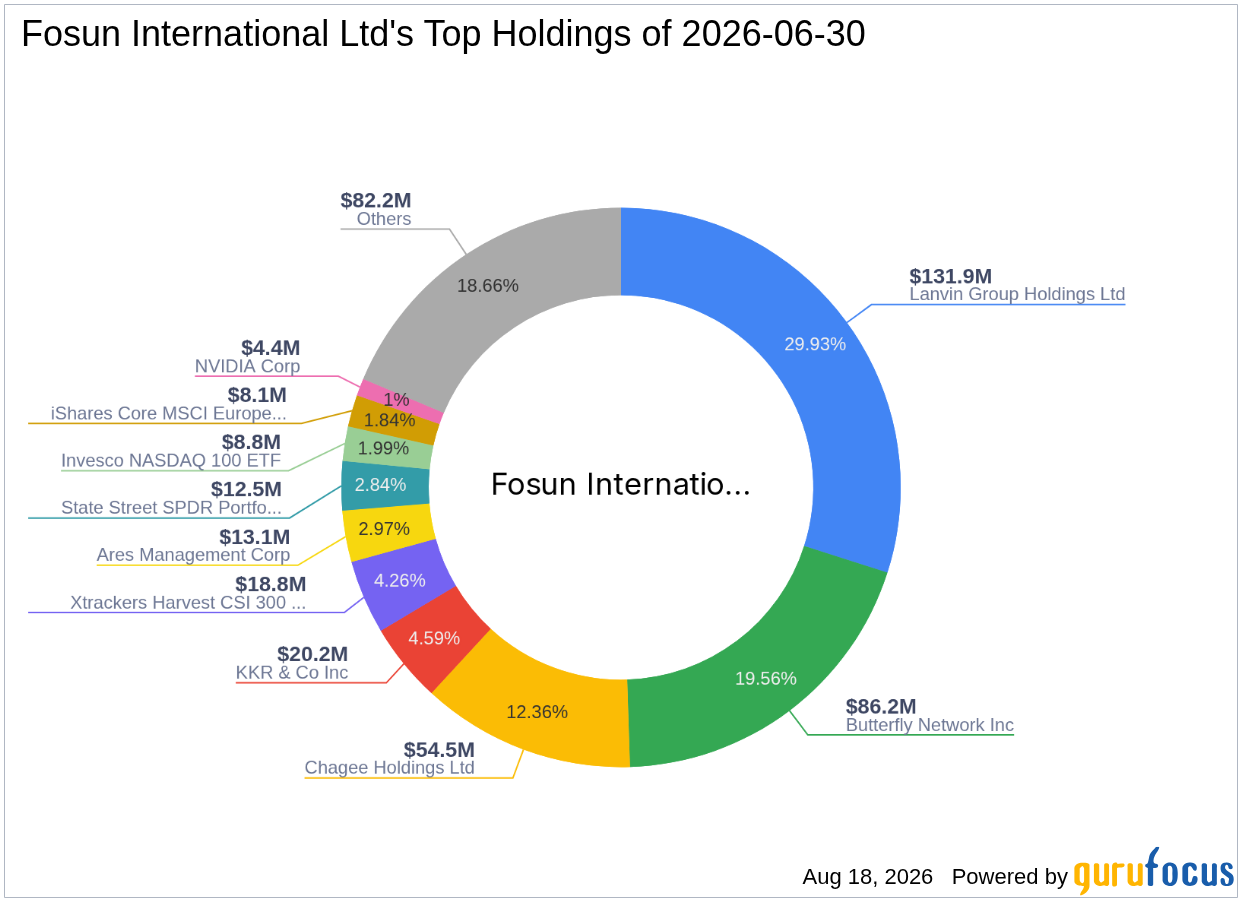Click the gurufocus logo
This screenshot has height=902, width=1242.
[x=1154, y=870]
